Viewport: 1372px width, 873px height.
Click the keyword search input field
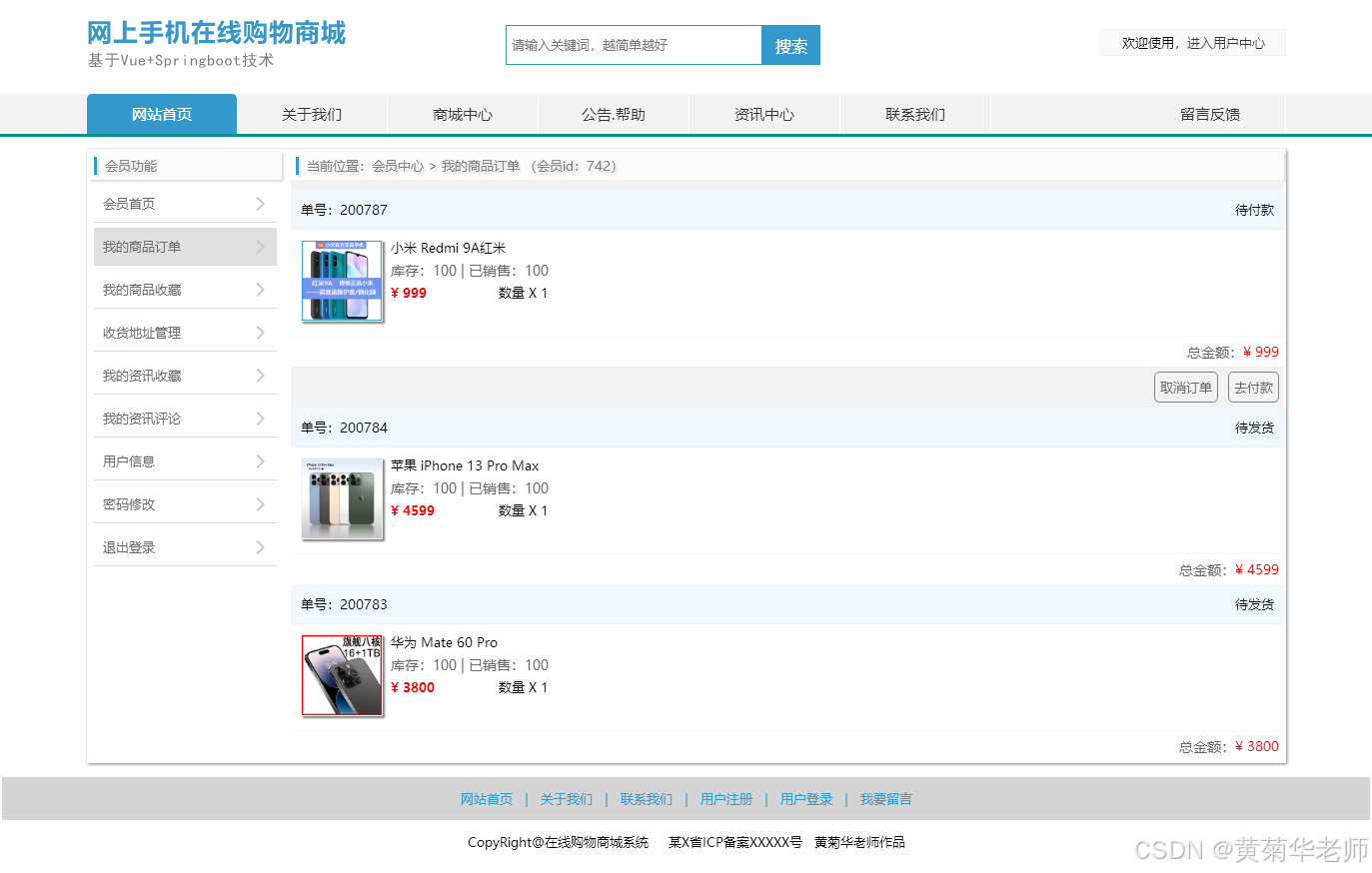tap(634, 45)
